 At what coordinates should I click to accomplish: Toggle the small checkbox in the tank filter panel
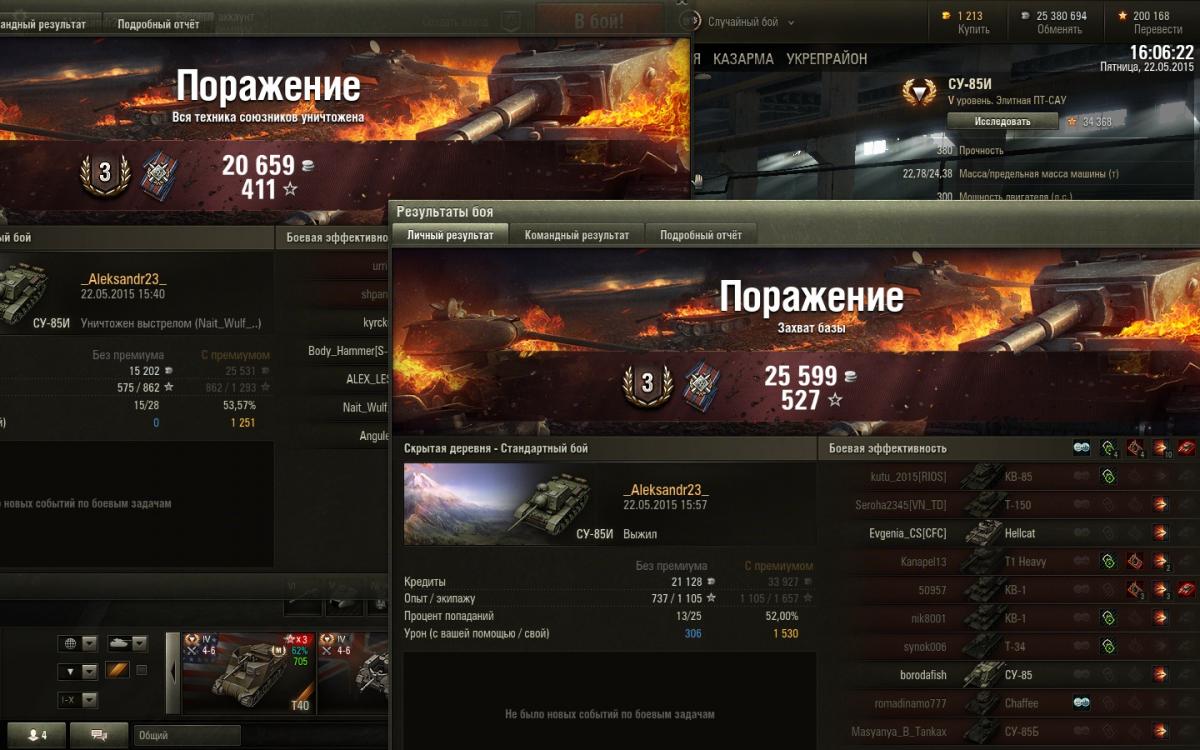pos(141,670)
